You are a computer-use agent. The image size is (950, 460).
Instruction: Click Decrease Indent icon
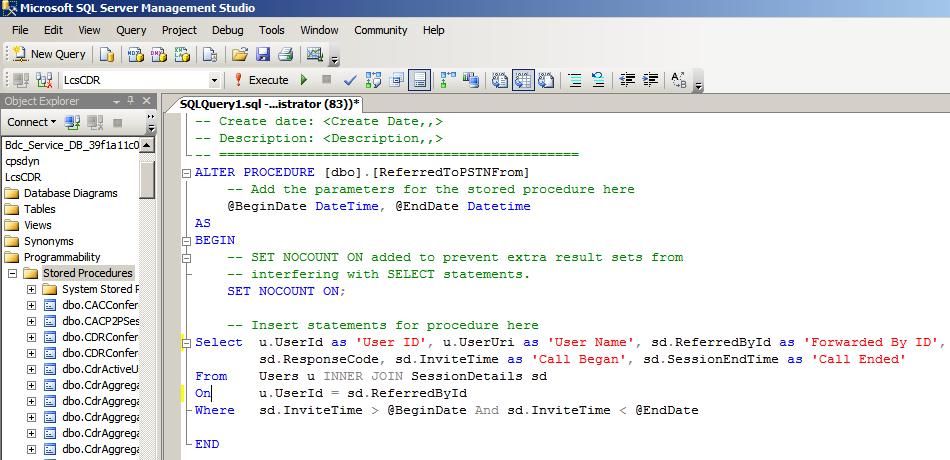(x=627, y=80)
